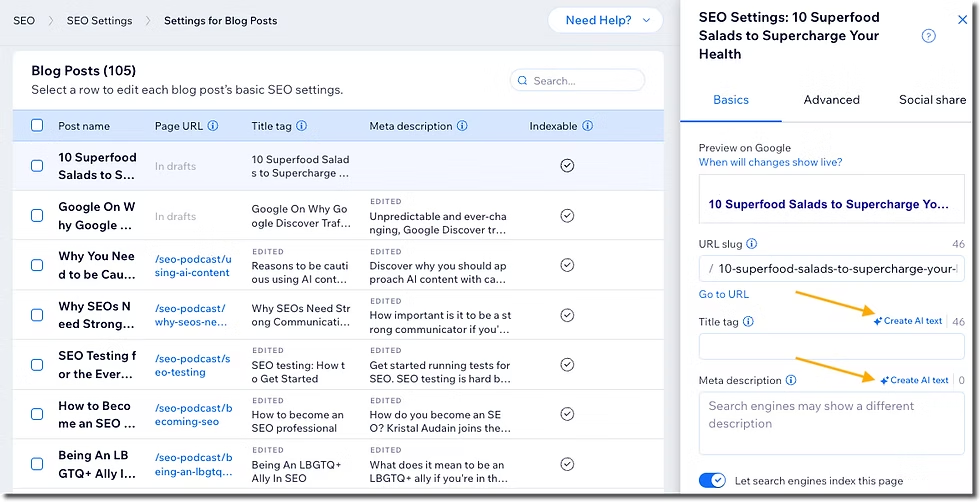Click indexable checkmark for How to Become row
The image size is (980, 502).
(x=567, y=414)
